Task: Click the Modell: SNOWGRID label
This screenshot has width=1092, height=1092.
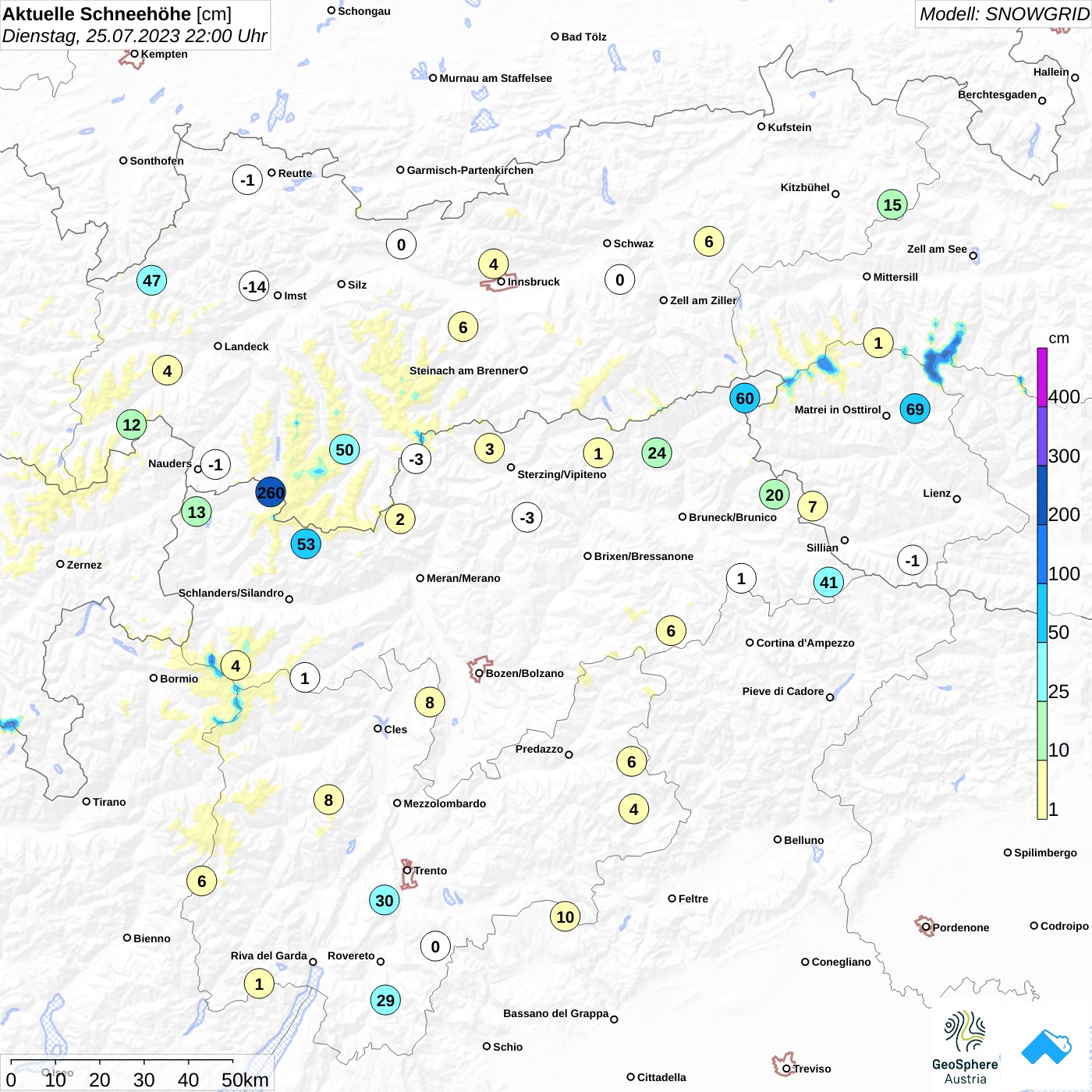Action: tap(1003, 14)
